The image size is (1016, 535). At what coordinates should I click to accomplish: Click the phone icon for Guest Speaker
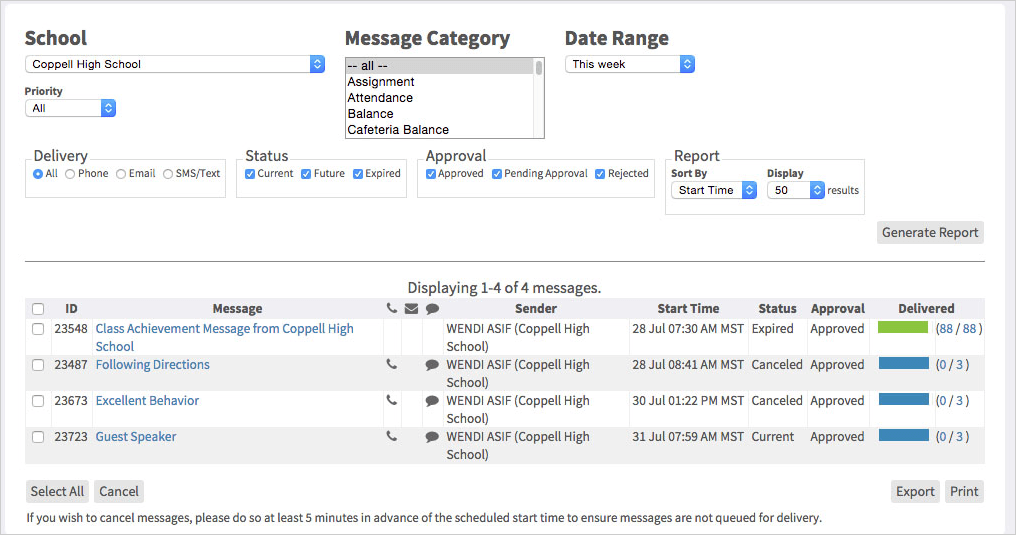[391, 437]
